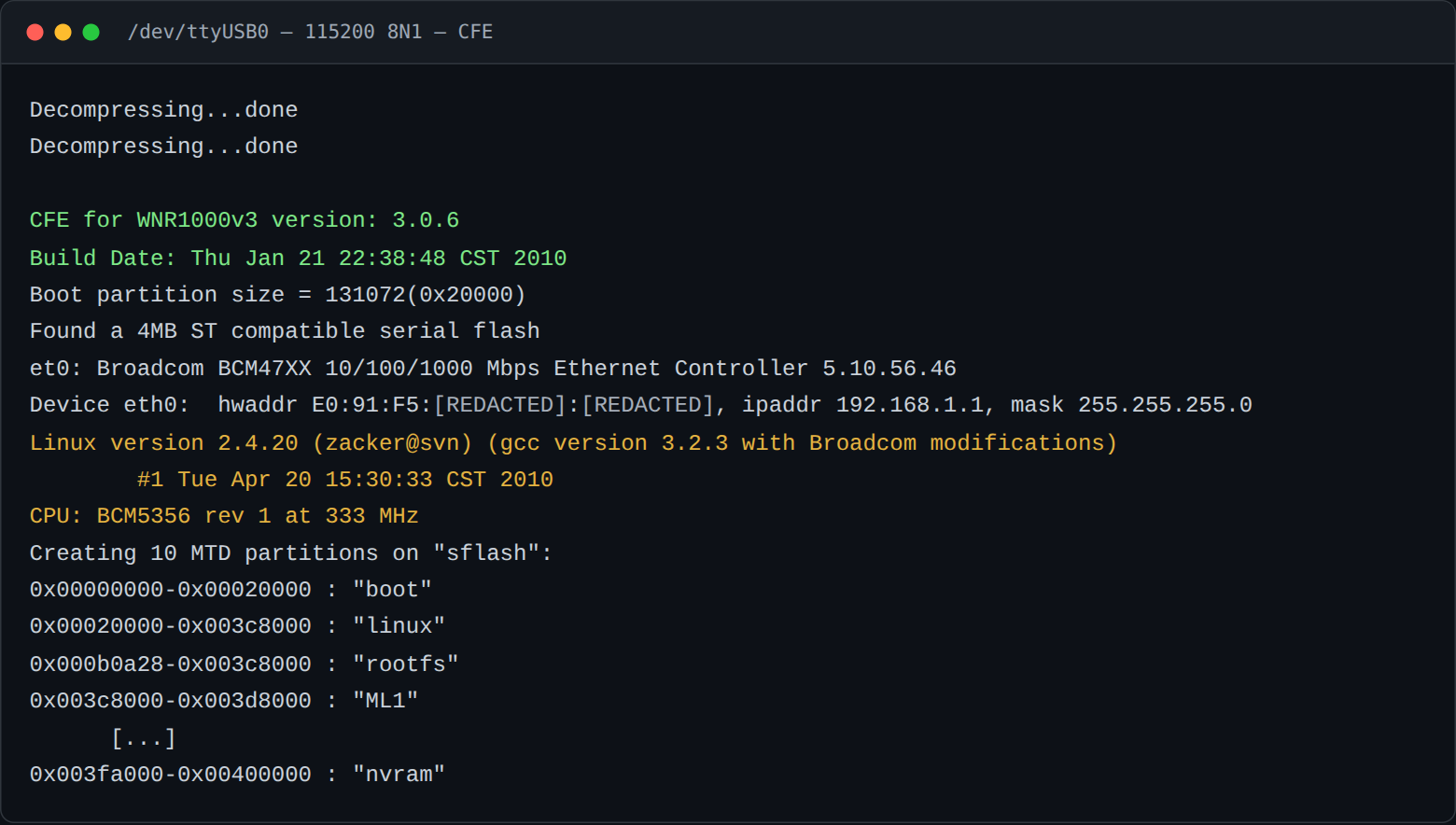The image size is (1456, 825).
Task: Click 'Creating 10 MTD partitions on "sflash":'
Action: point(291,553)
